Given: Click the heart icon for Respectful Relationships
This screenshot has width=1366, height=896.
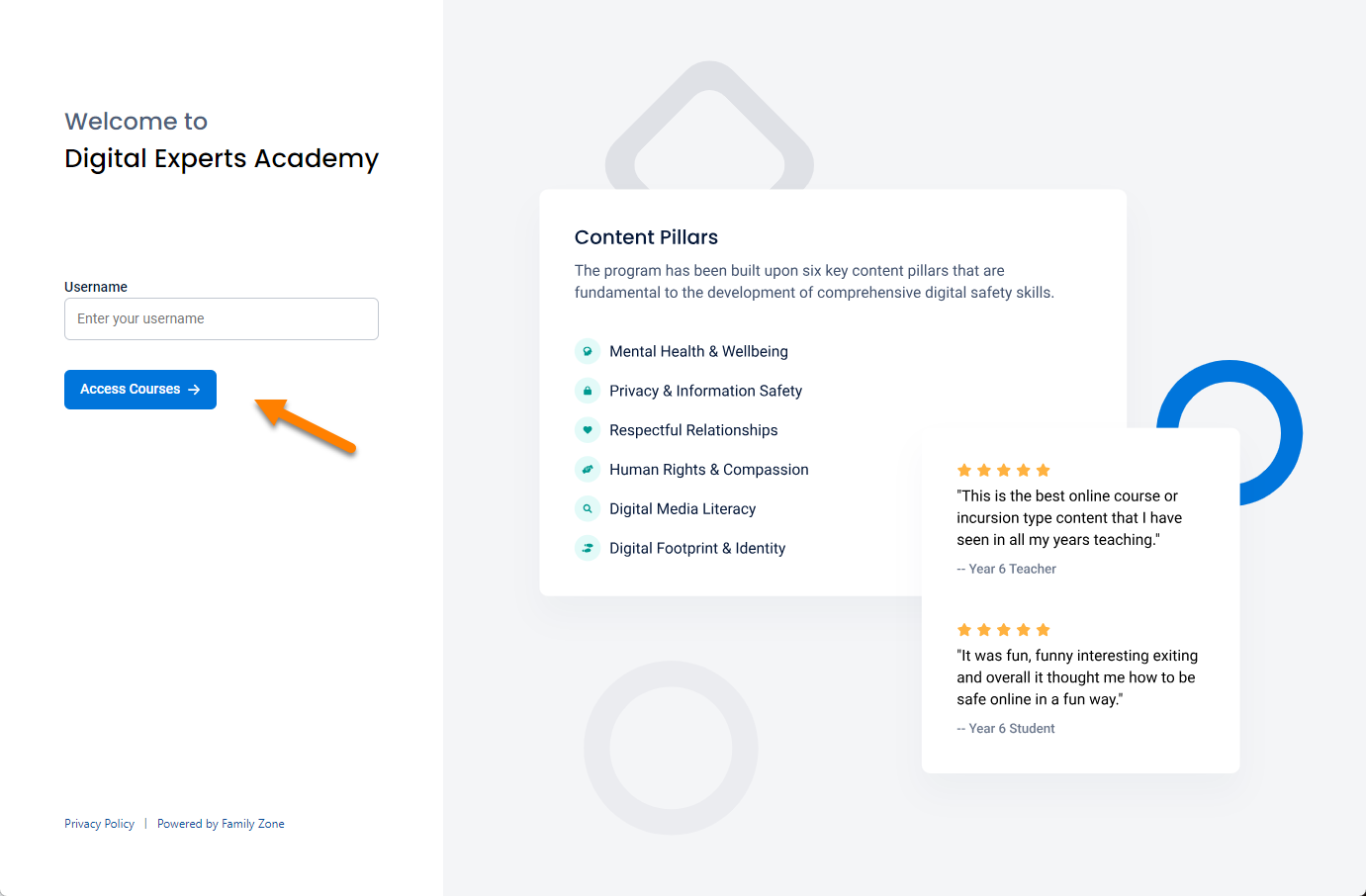Looking at the screenshot, I should (588, 430).
